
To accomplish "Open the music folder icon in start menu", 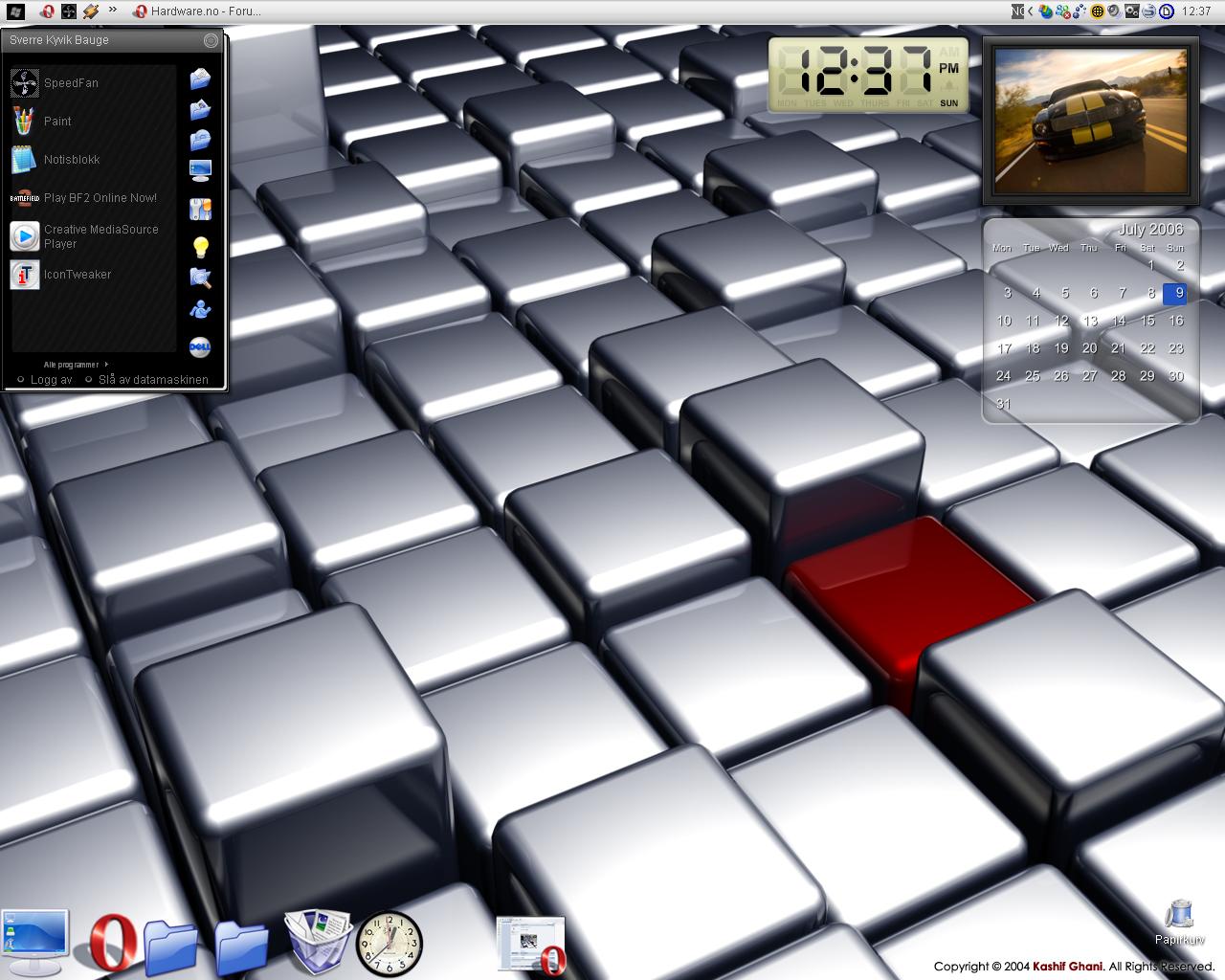I will 200,140.
